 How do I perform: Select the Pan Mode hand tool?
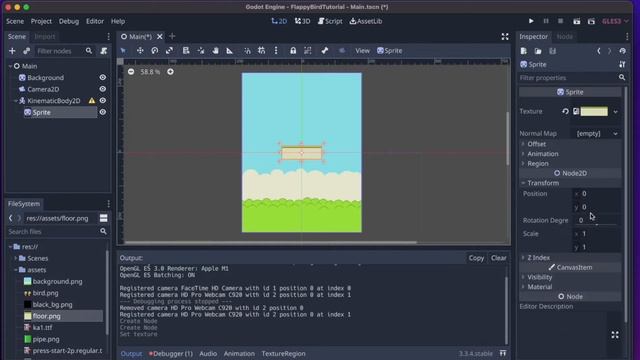[x=215, y=51]
